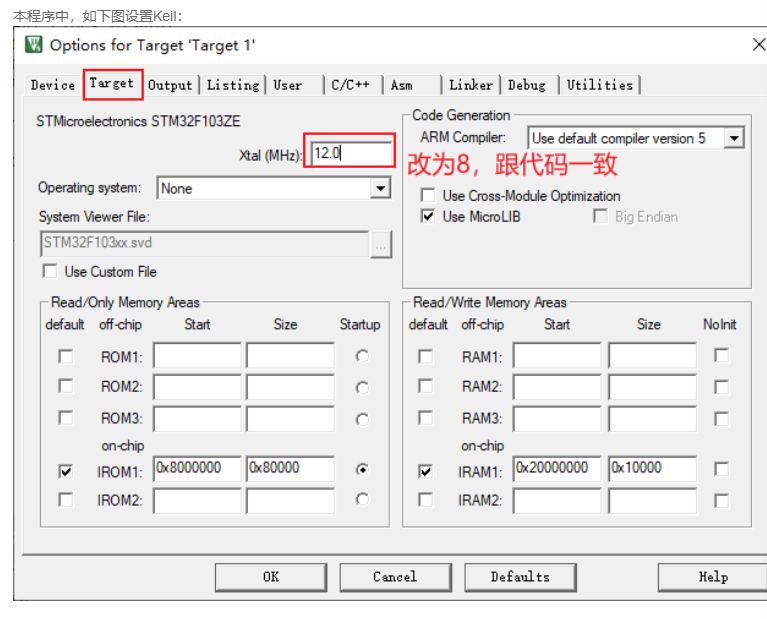Viewport: 767px width, 619px height.
Task: Click the RAM2 Size field
Action: click(653, 387)
